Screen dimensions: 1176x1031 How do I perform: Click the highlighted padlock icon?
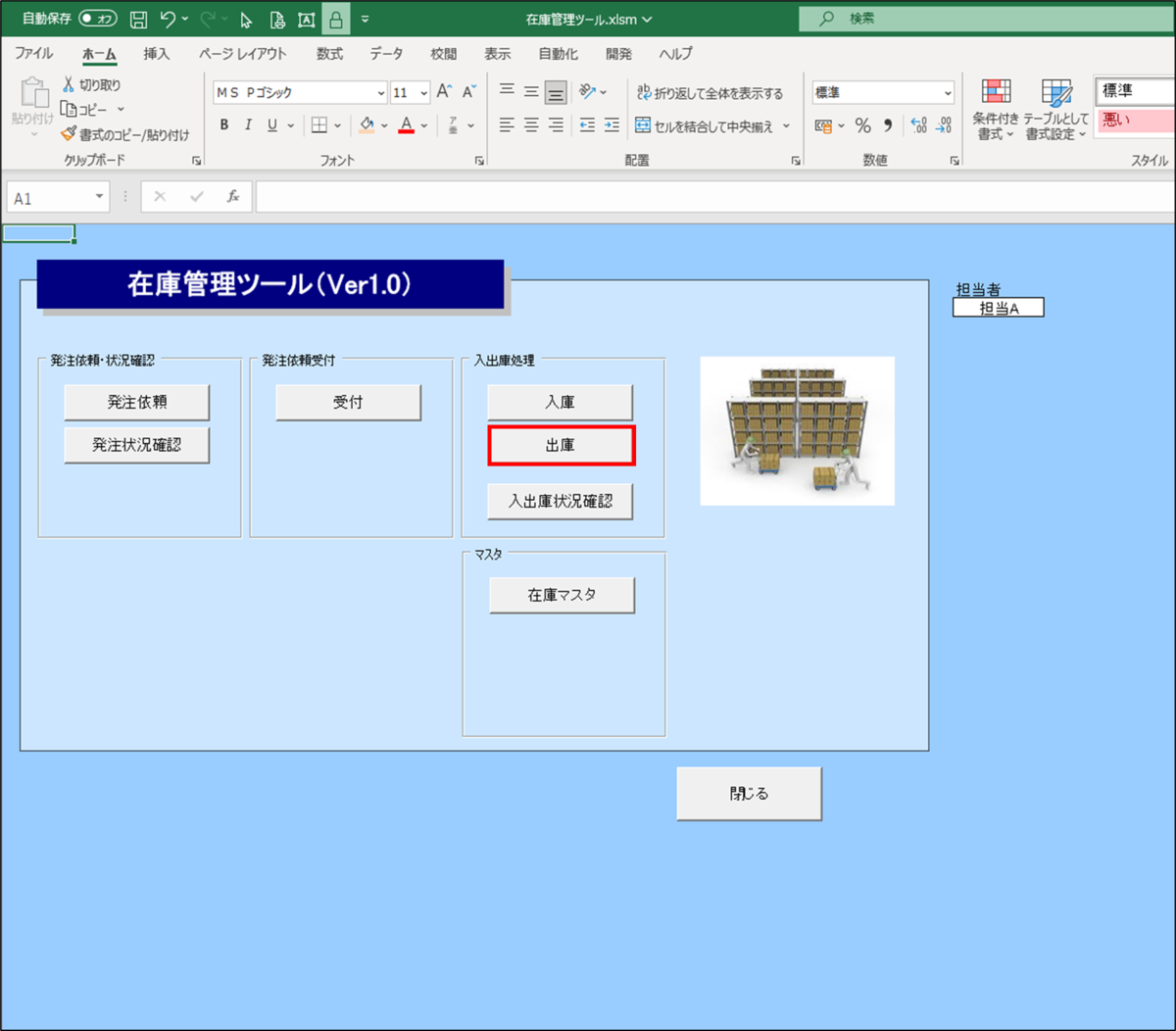click(335, 19)
